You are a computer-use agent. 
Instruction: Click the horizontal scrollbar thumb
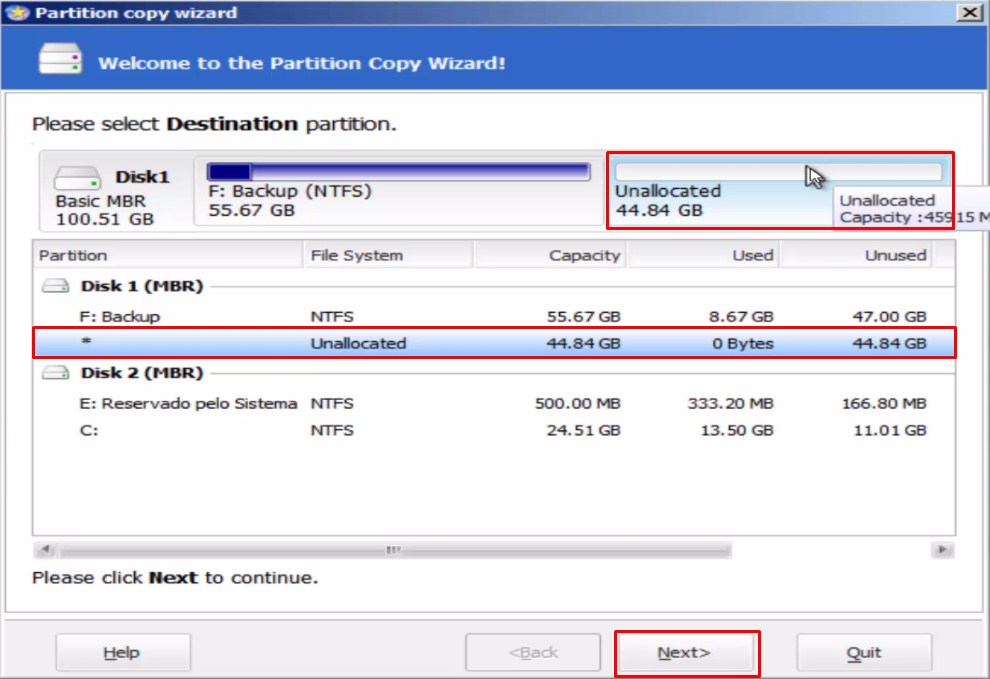coord(395,550)
